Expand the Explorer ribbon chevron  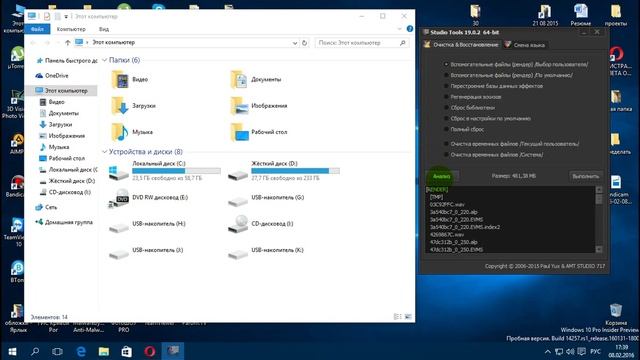point(399,29)
